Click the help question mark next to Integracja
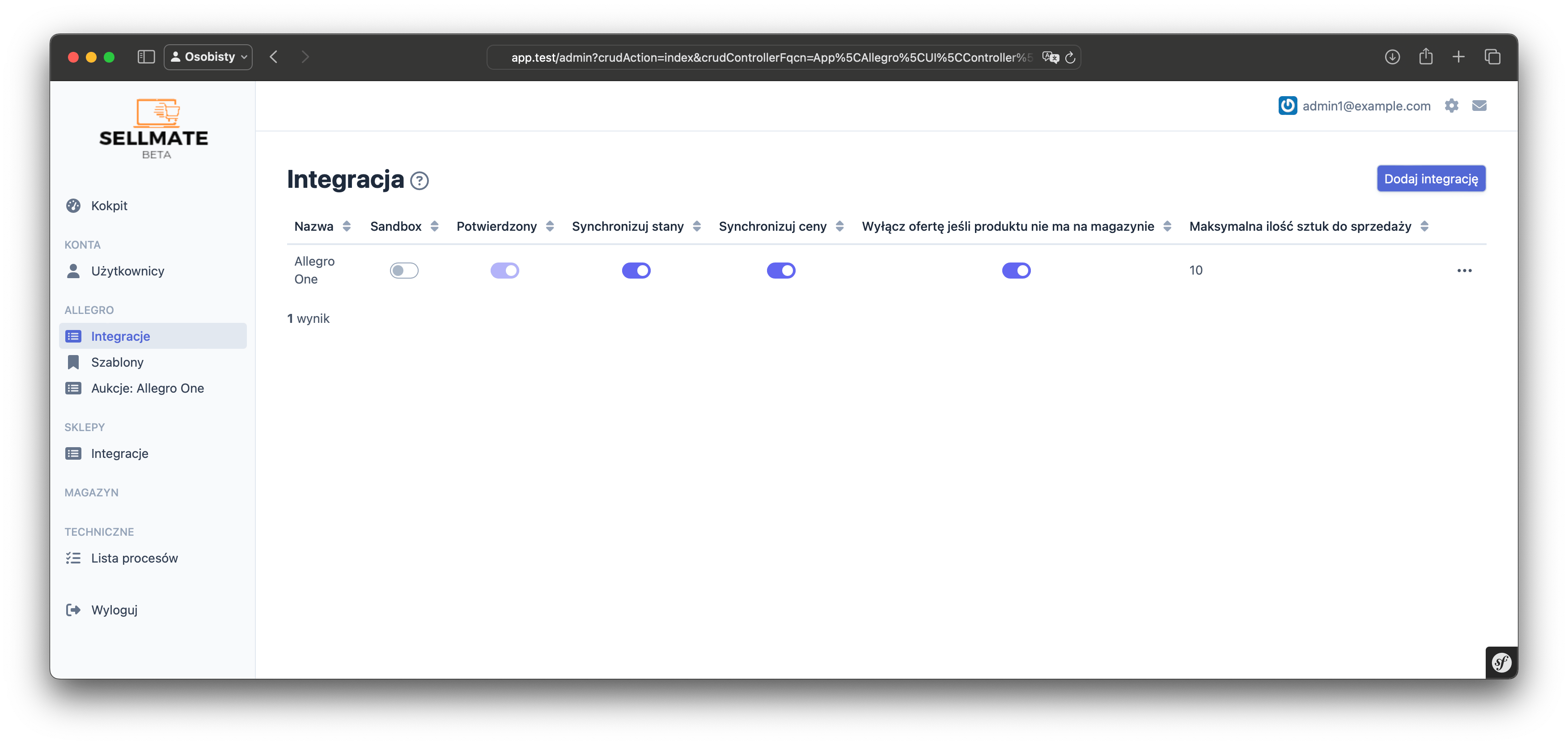1568x745 pixels. [420, 181]
